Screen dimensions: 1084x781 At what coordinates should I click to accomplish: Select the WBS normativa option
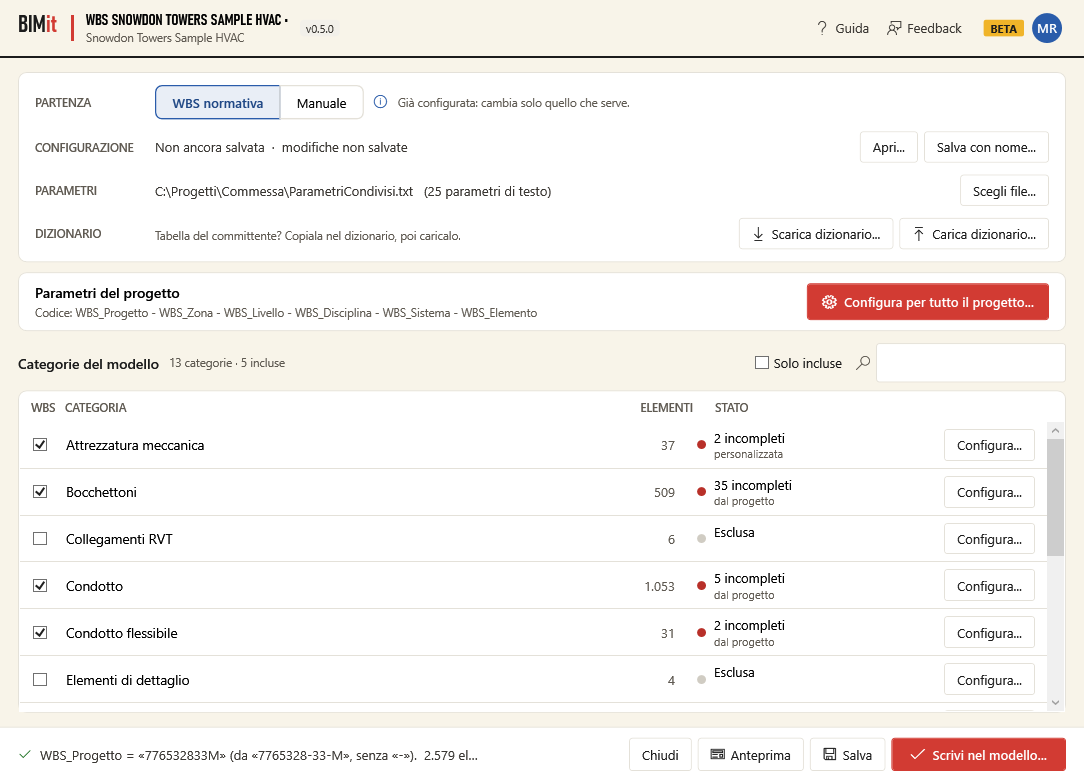click(218, 103)
